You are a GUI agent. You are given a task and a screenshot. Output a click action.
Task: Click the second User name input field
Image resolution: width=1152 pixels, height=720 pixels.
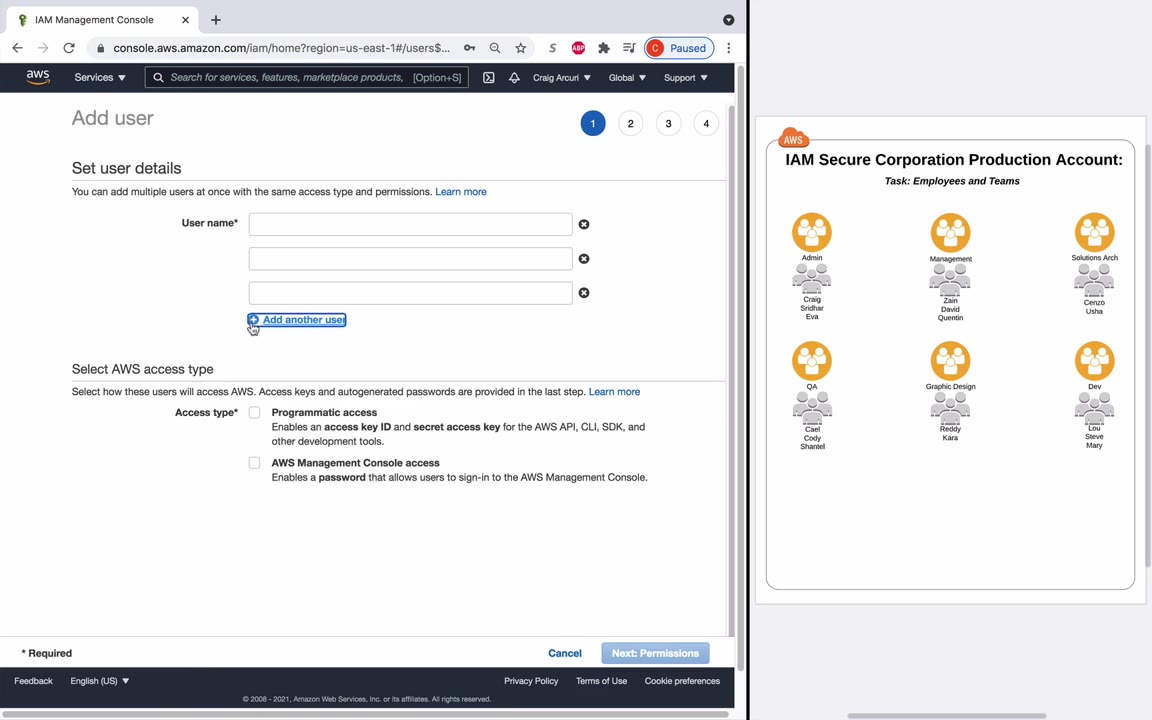(411, 259)
